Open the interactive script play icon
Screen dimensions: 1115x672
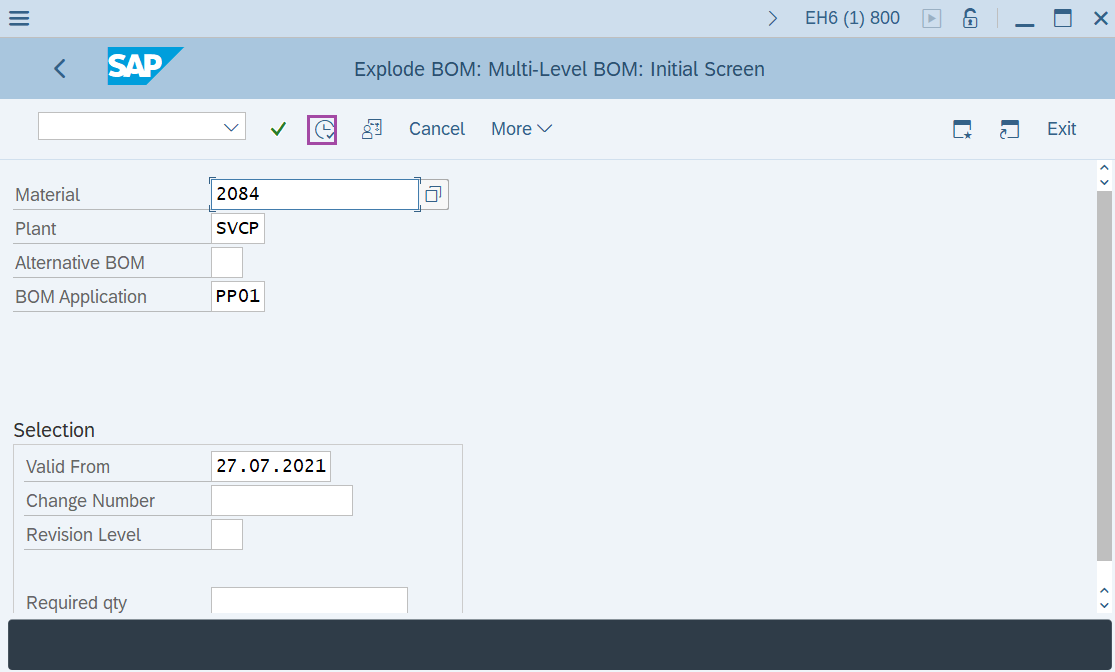point(931,17)
